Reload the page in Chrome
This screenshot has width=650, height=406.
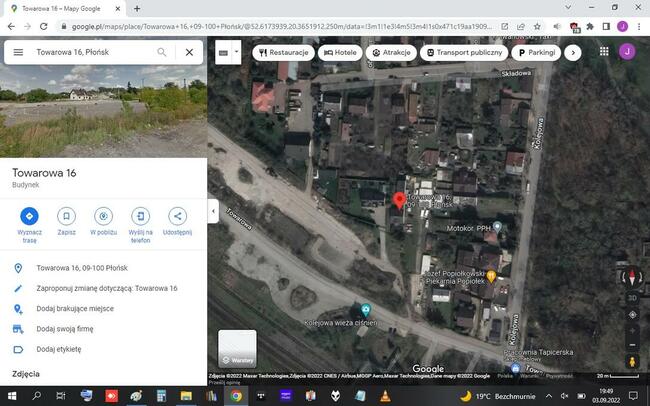click(44, 27)
